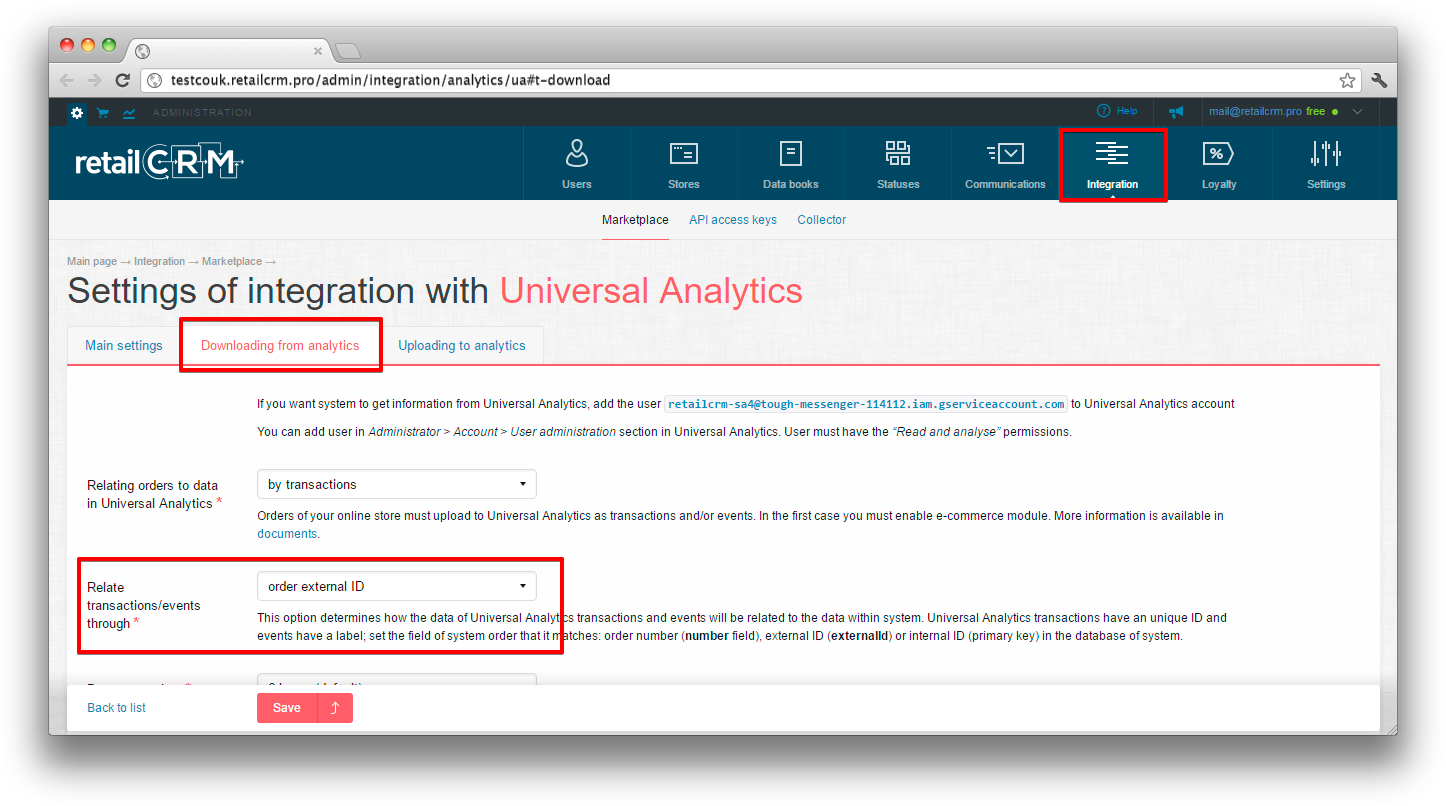Screen dimensions: 1446x806
Task: Open the Stores section icon
Action: coord(684,153)
